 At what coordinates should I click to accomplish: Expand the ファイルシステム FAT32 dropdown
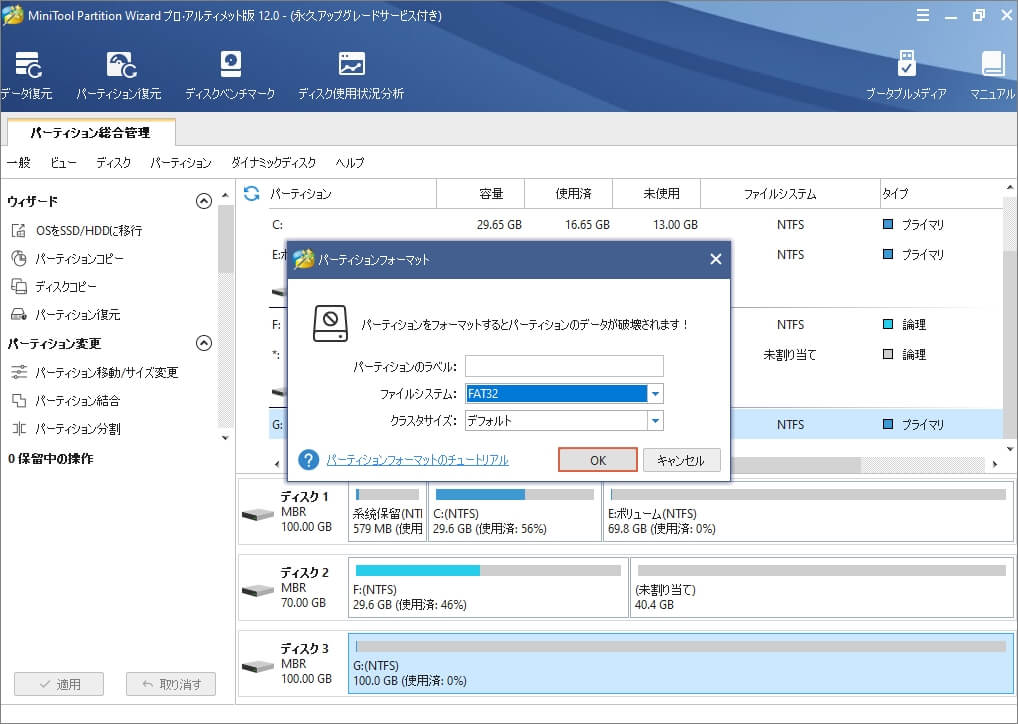point(655,394)
